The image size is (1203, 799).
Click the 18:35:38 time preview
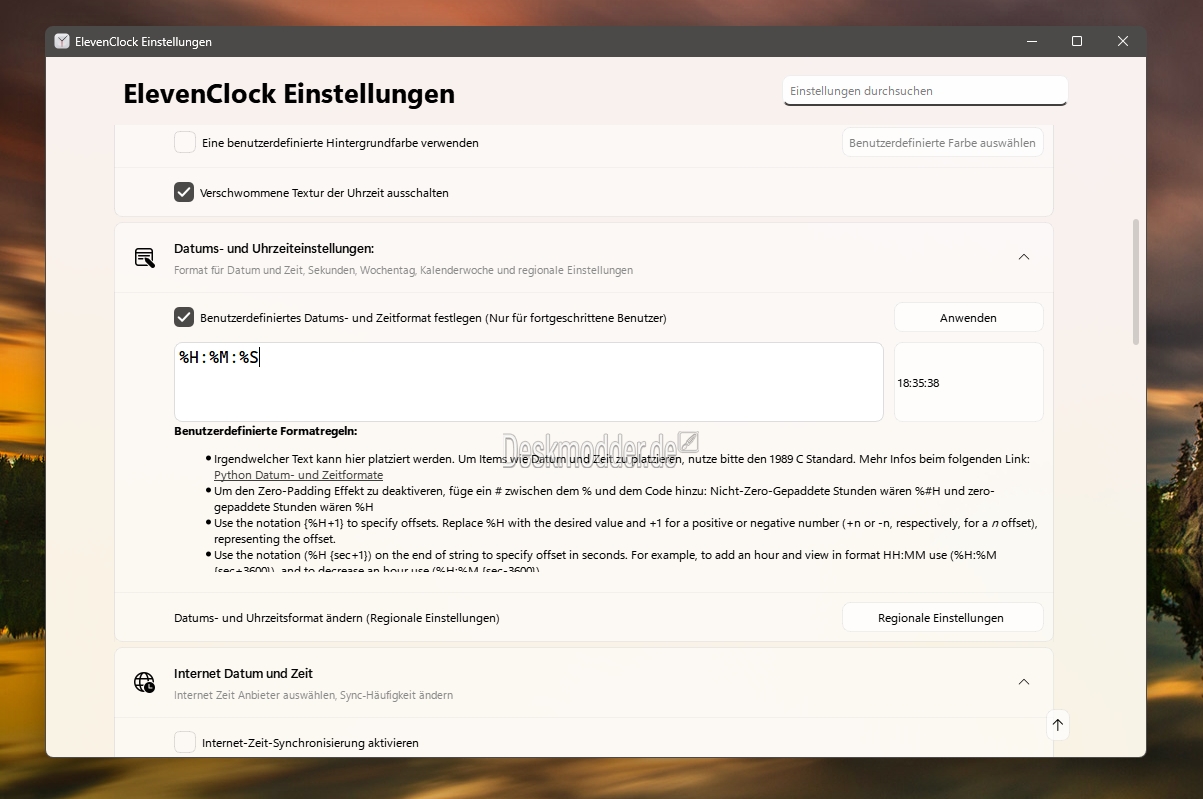click(x=918, y=383)
